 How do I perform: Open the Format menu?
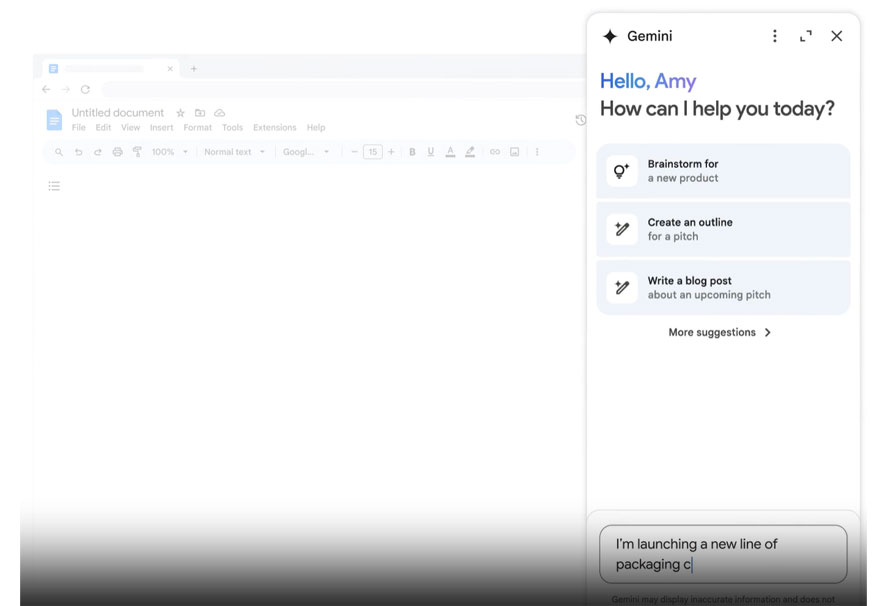click(x=197, y=128)
